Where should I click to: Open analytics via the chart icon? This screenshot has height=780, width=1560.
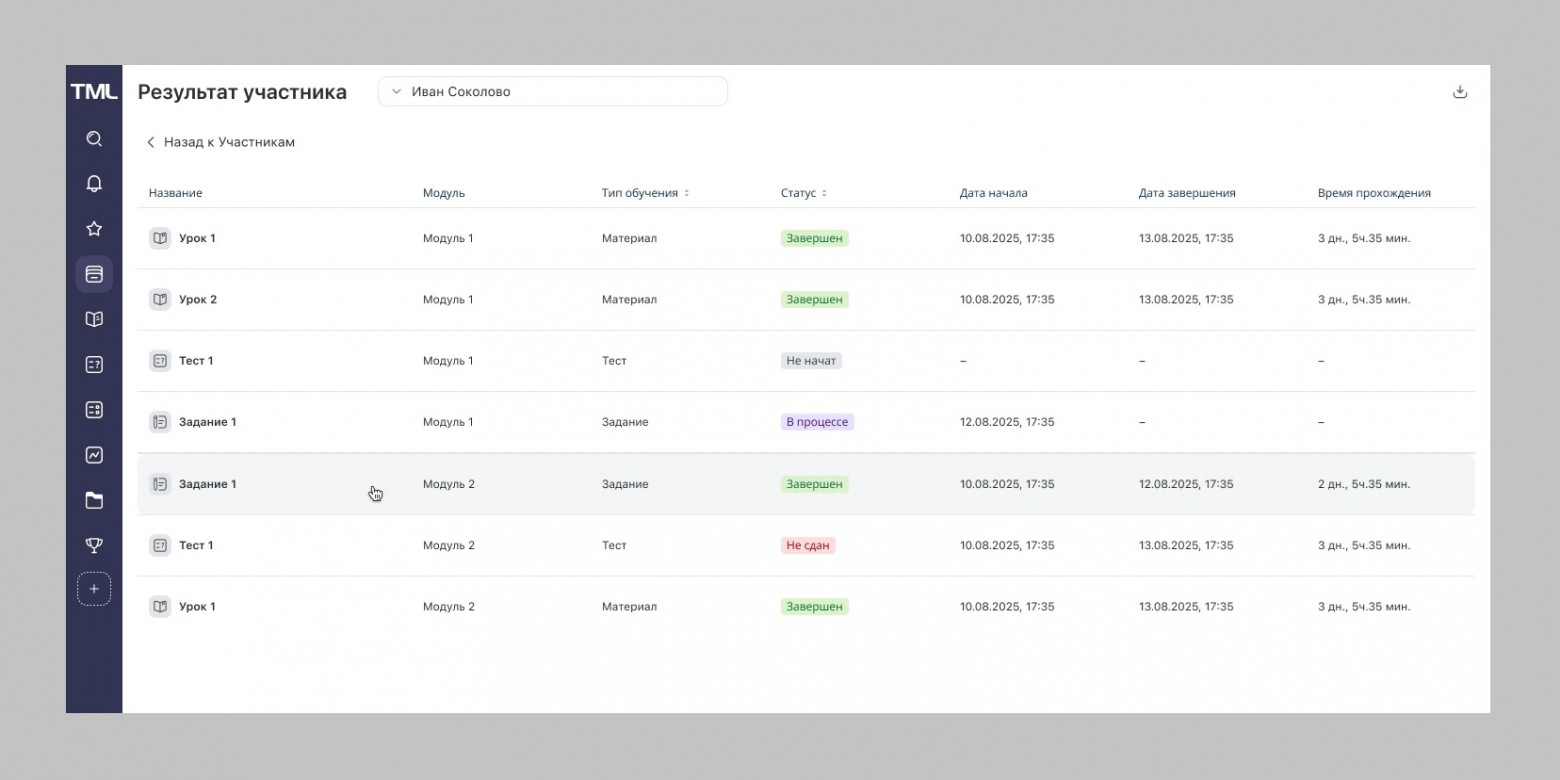pos(94,455)
